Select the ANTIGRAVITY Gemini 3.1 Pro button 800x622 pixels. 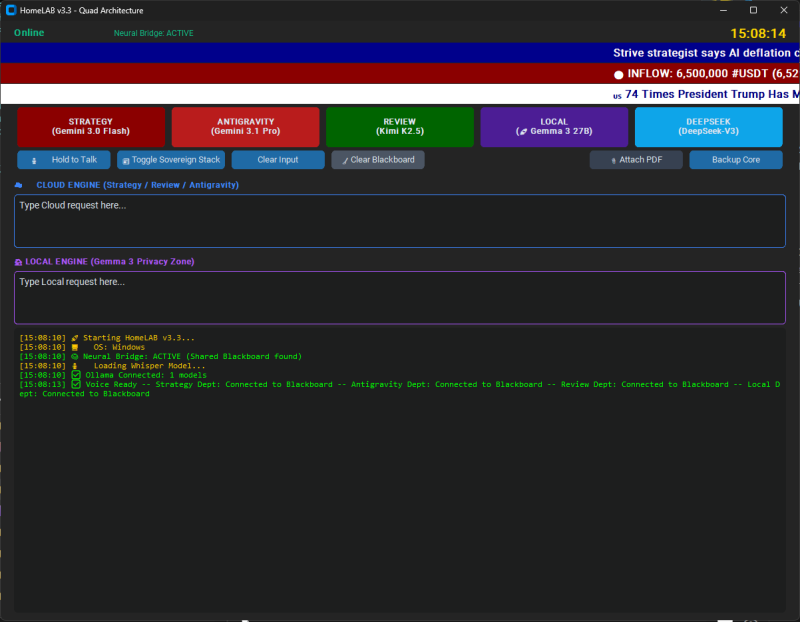245,127
